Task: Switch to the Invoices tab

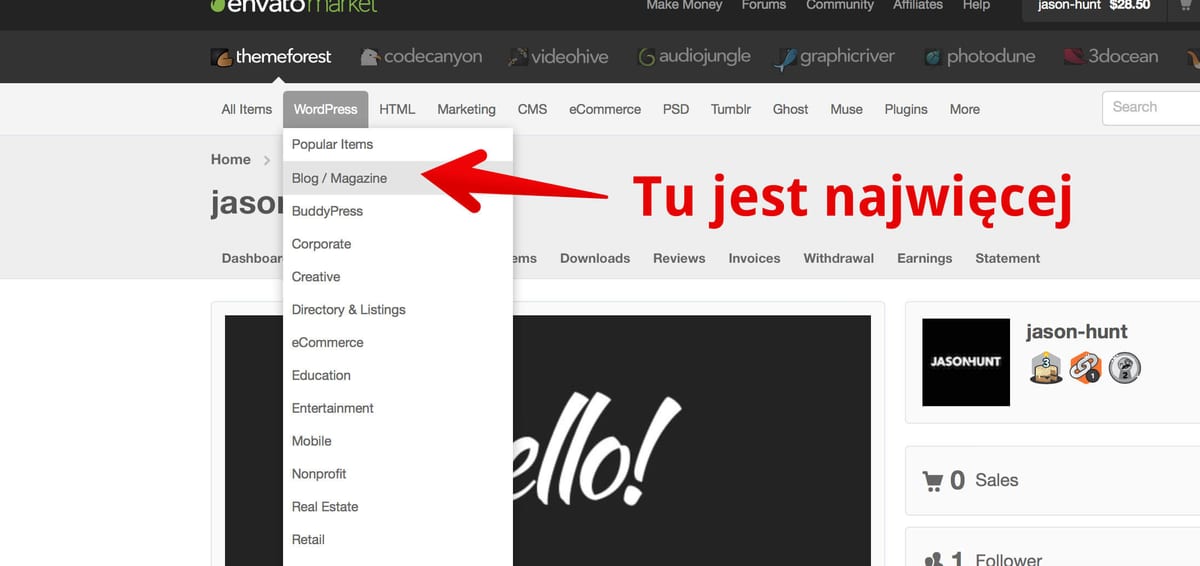Action: (x=754, y=258)
